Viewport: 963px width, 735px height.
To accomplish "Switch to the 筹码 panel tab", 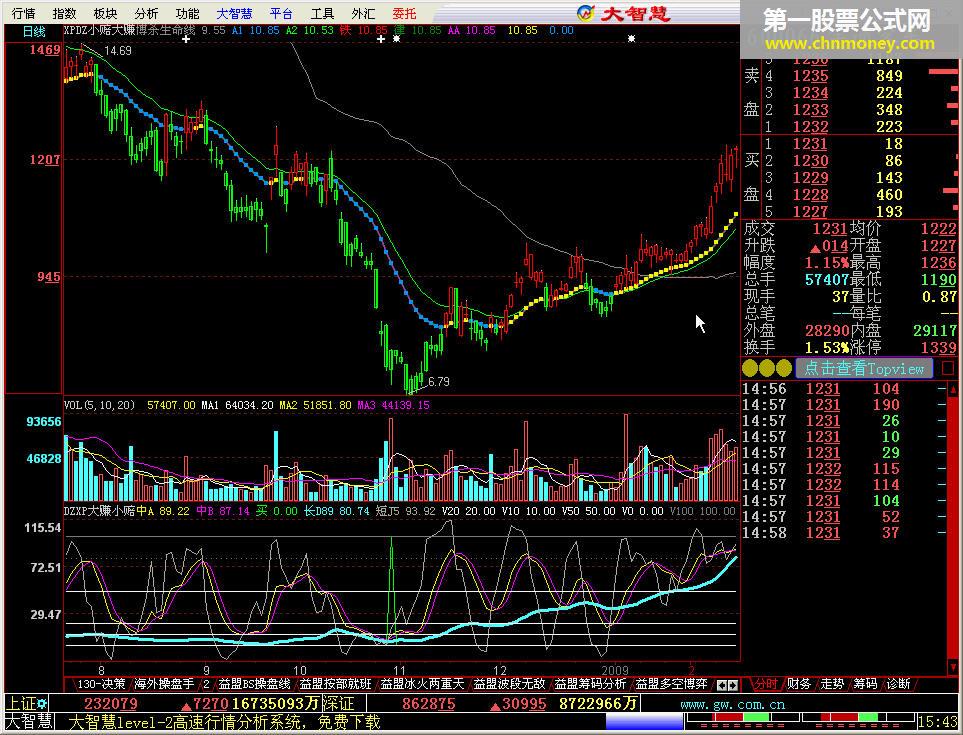I will tap(865, 683).
